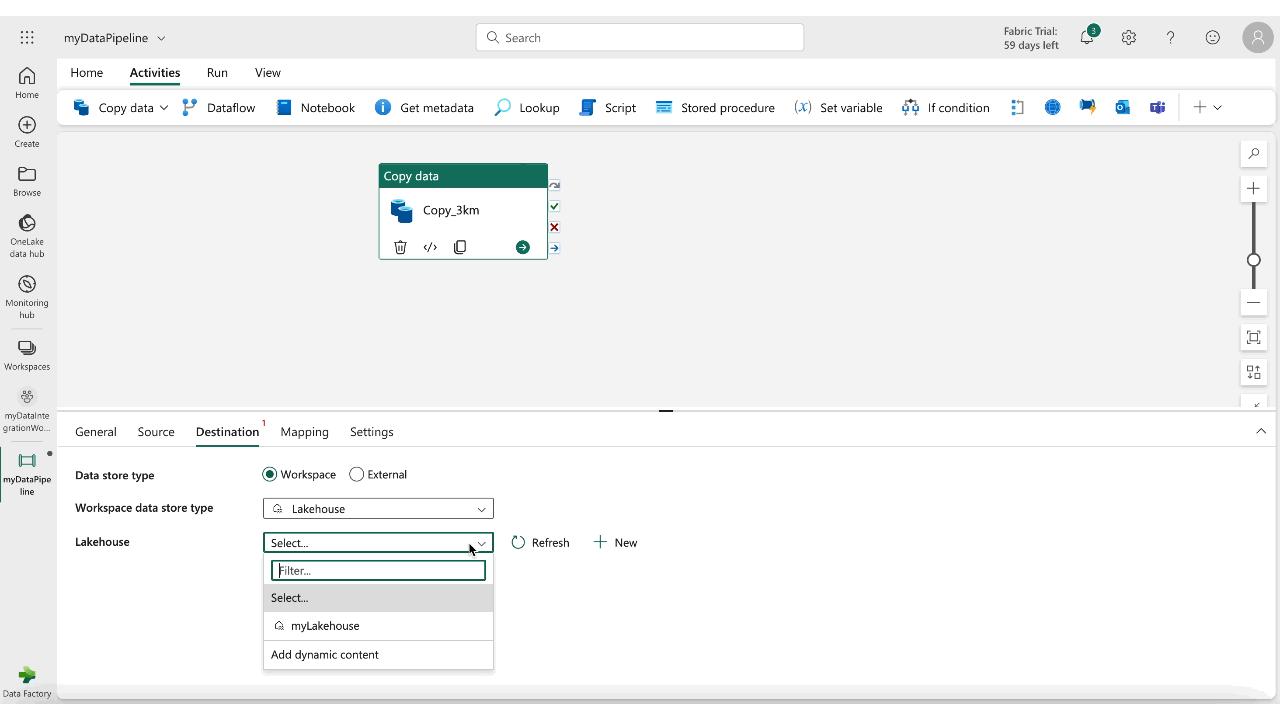Add Script activity

tap(608, 107)
